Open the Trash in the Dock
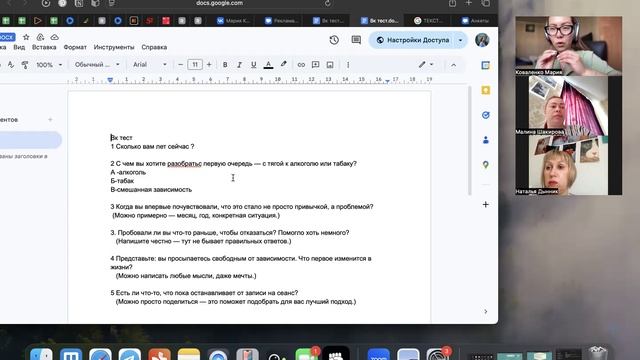 (598, 353)
